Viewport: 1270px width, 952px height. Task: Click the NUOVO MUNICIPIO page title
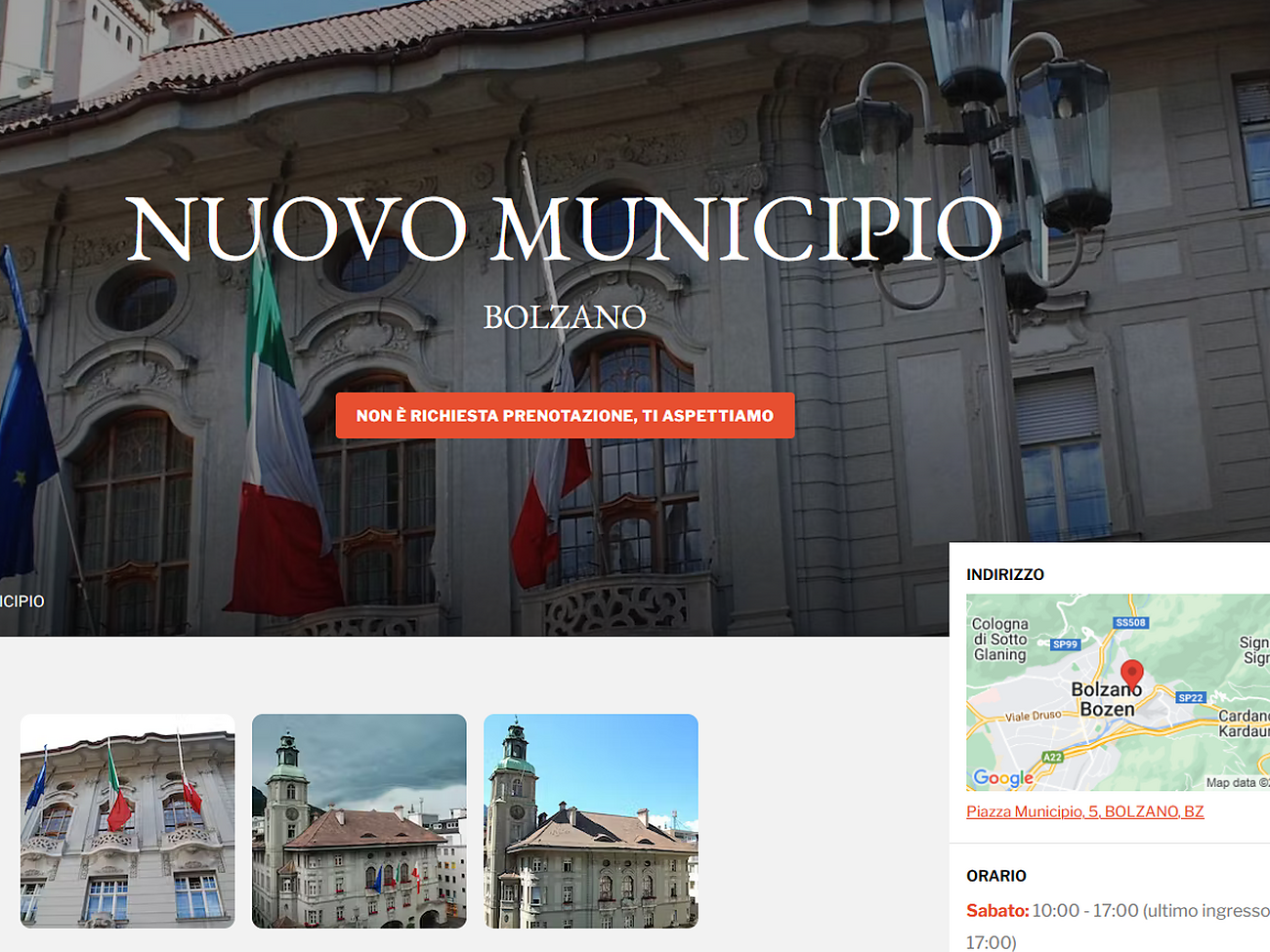click(564, 229)
